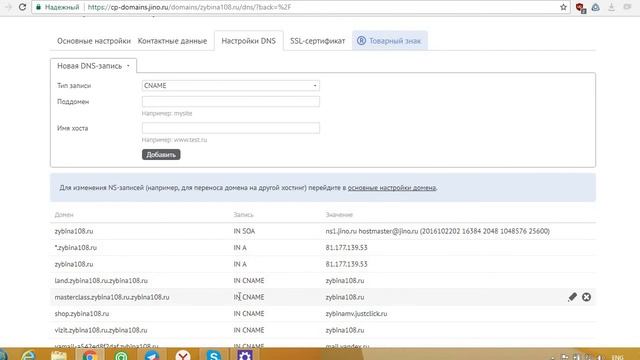The image size is (640, 360).
Task: Click the Домен column header
Action: click(64, 215)
